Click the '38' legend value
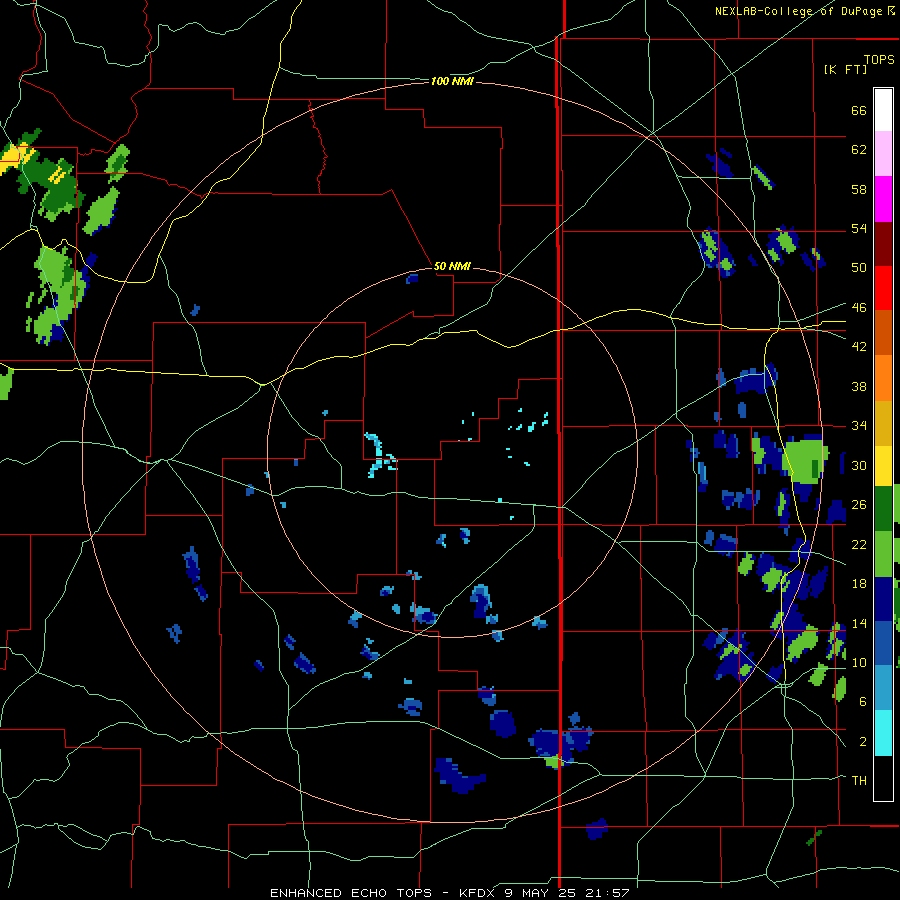 point(859,386)
